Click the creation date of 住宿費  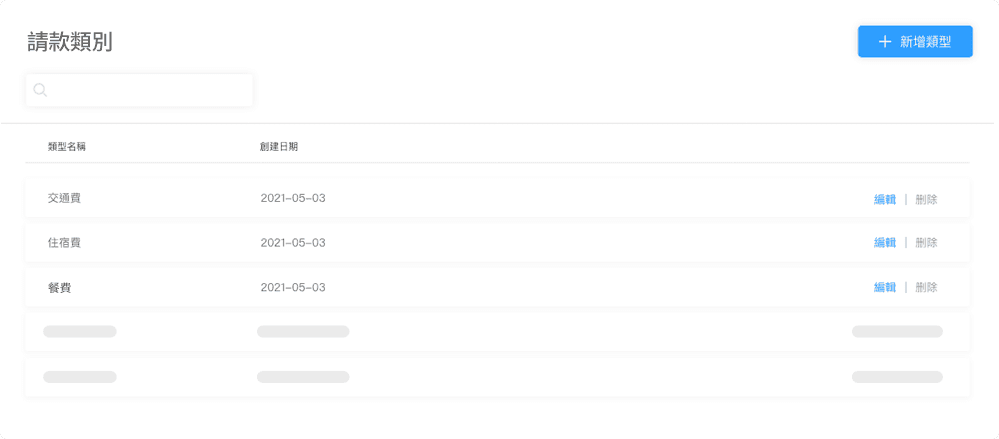[x=293, y=243]
